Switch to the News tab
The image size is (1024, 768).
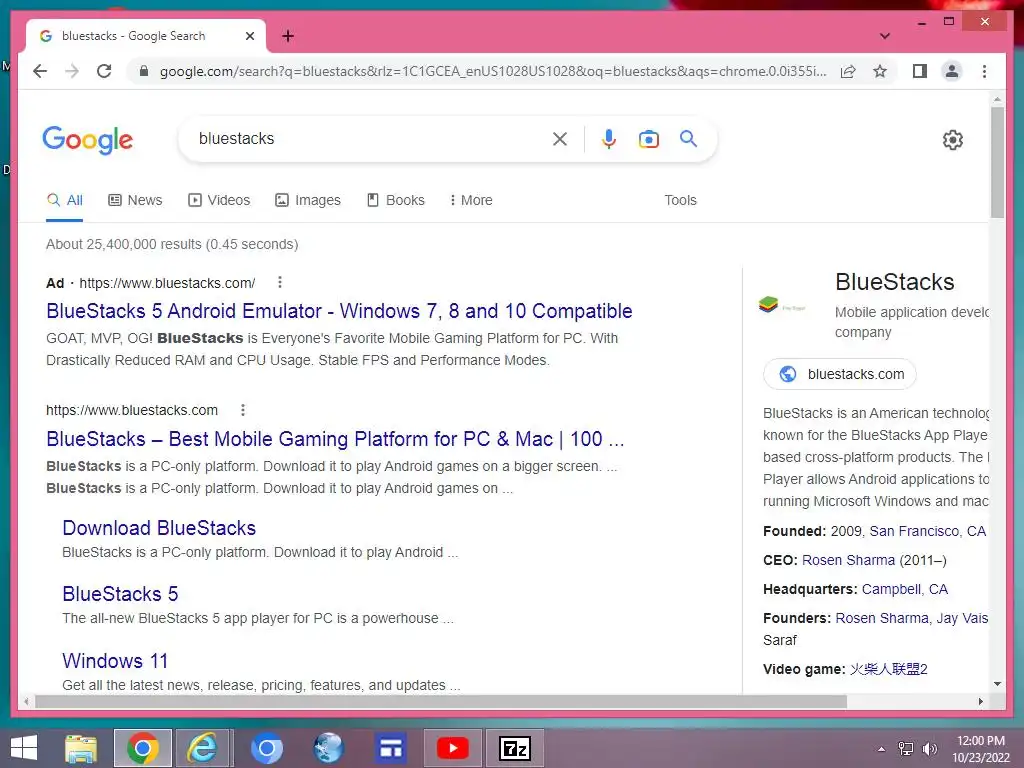pos(135,200)
